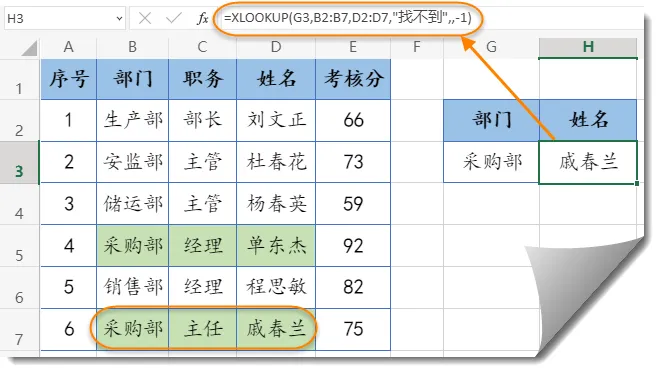Select cell containing 刘文正
Screen dimensions: 659x372
(276, 120)
